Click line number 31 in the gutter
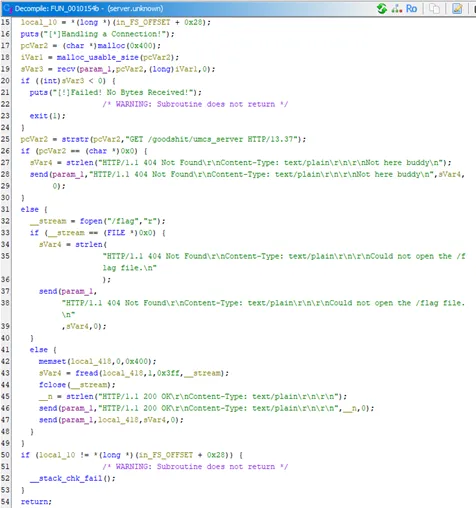The image size is (476, 508). [x=5, y=209]
